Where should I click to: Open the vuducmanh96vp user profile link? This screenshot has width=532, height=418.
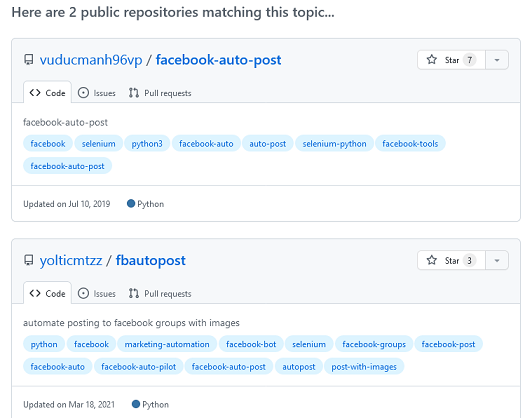[91, 60]
